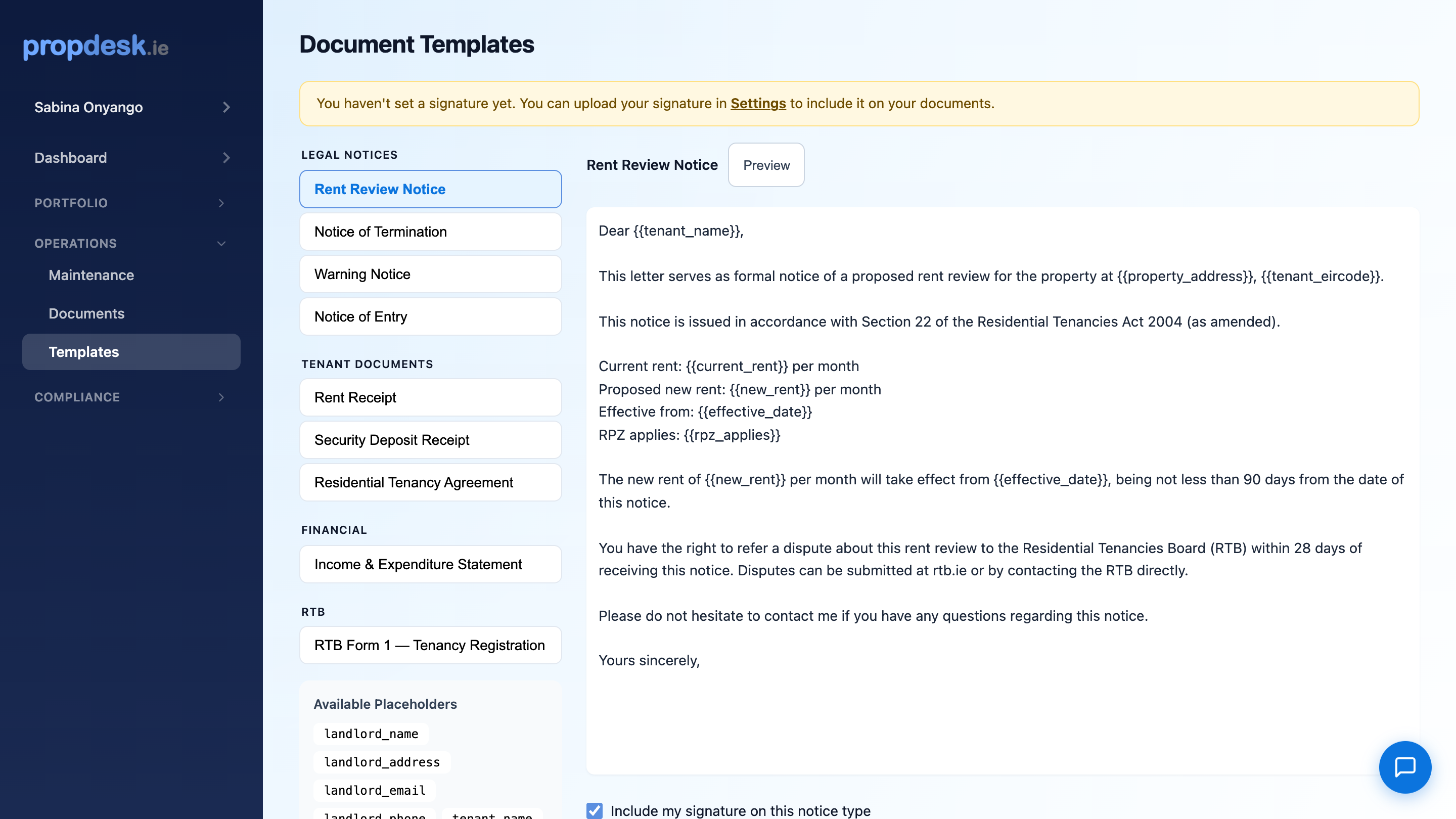Click the Available Placeholders heading

(385, 704)
